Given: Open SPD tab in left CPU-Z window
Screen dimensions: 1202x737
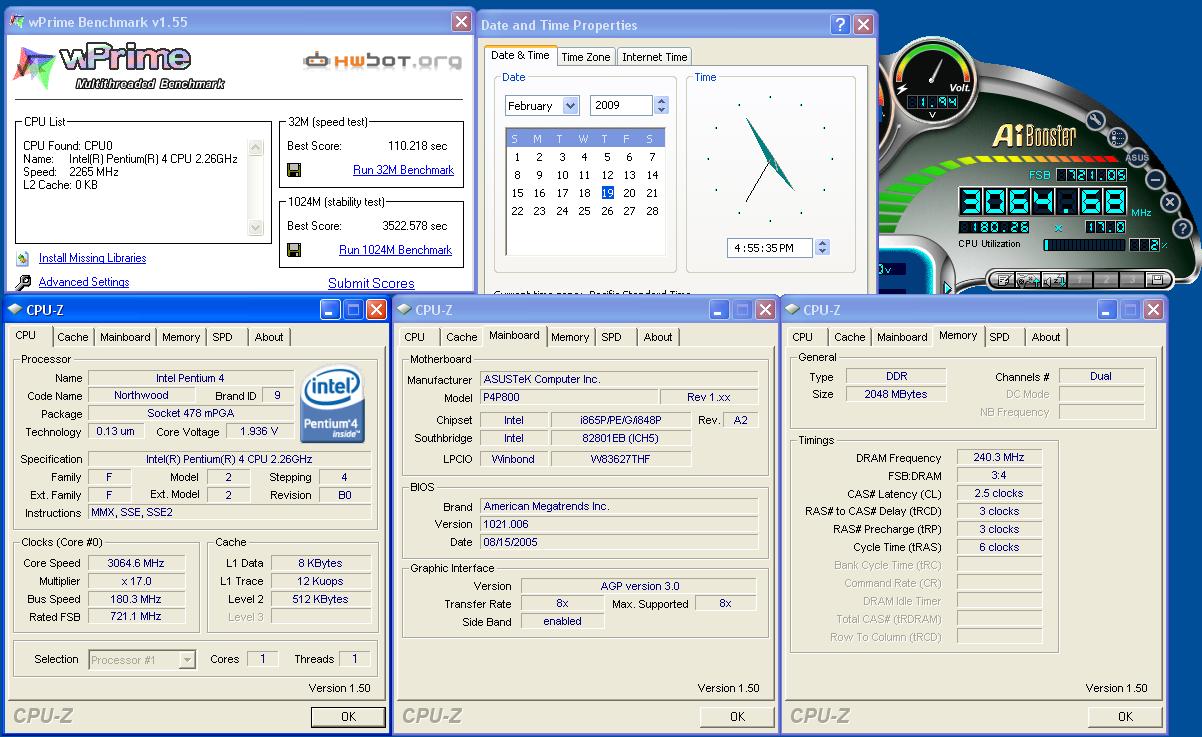Looking at the screenshot, I should point(222,337).
